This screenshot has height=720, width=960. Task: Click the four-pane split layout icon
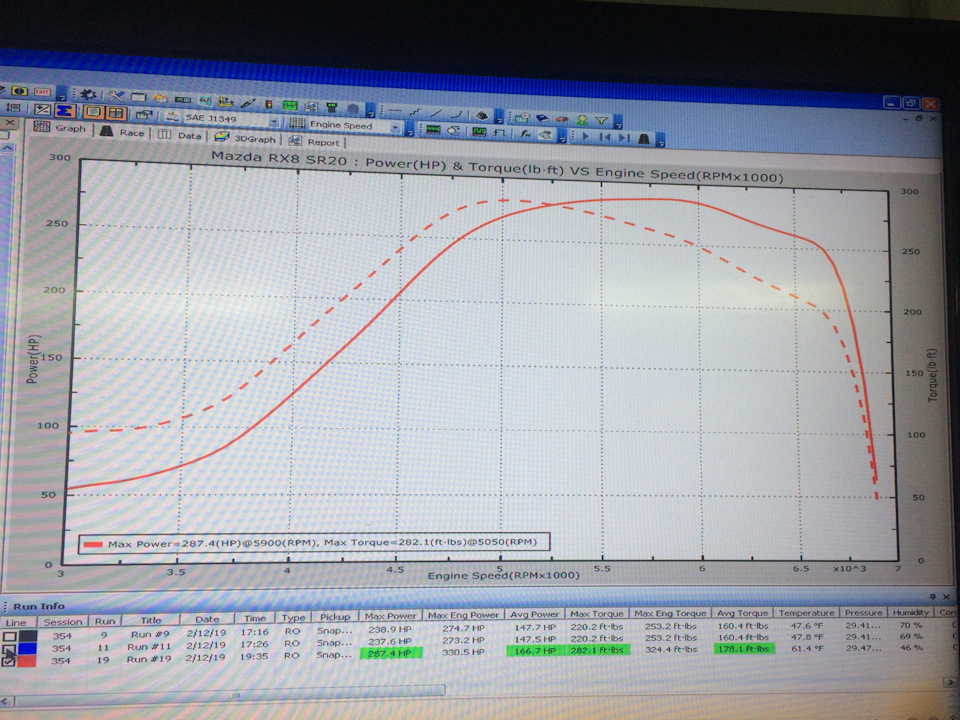point(116,113)
